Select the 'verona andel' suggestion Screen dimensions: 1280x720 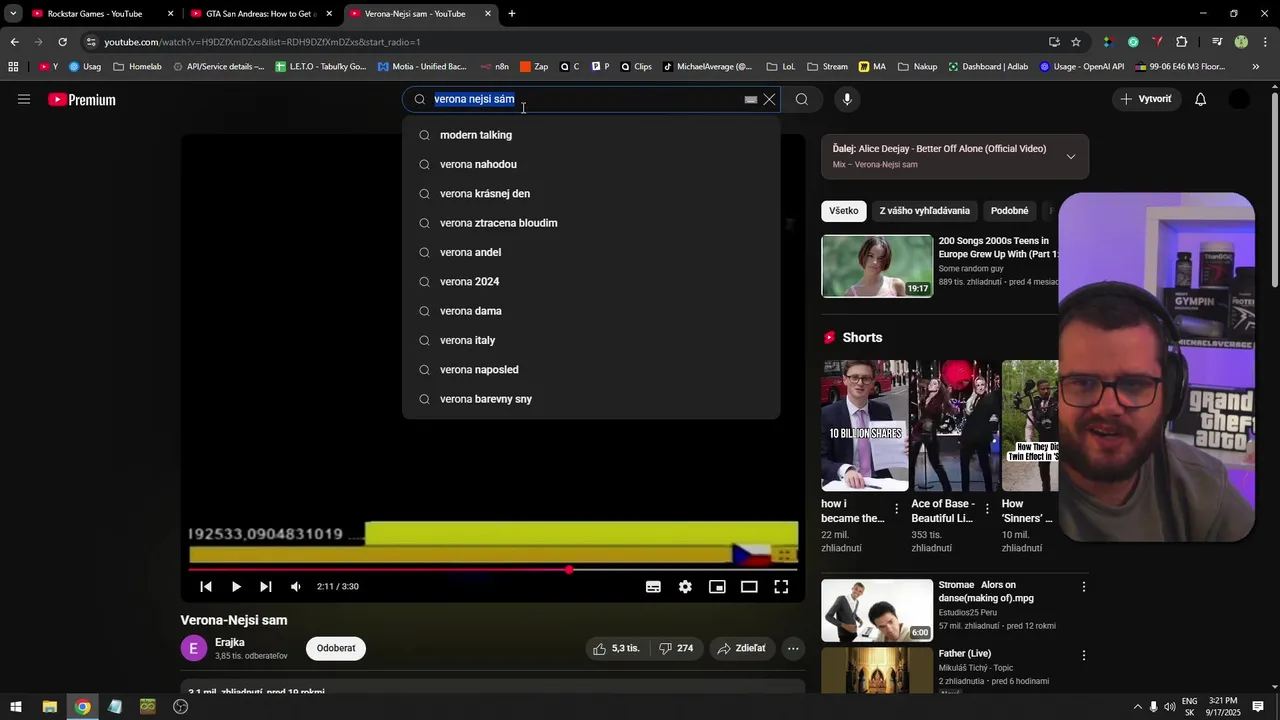(x=591, y=252)
